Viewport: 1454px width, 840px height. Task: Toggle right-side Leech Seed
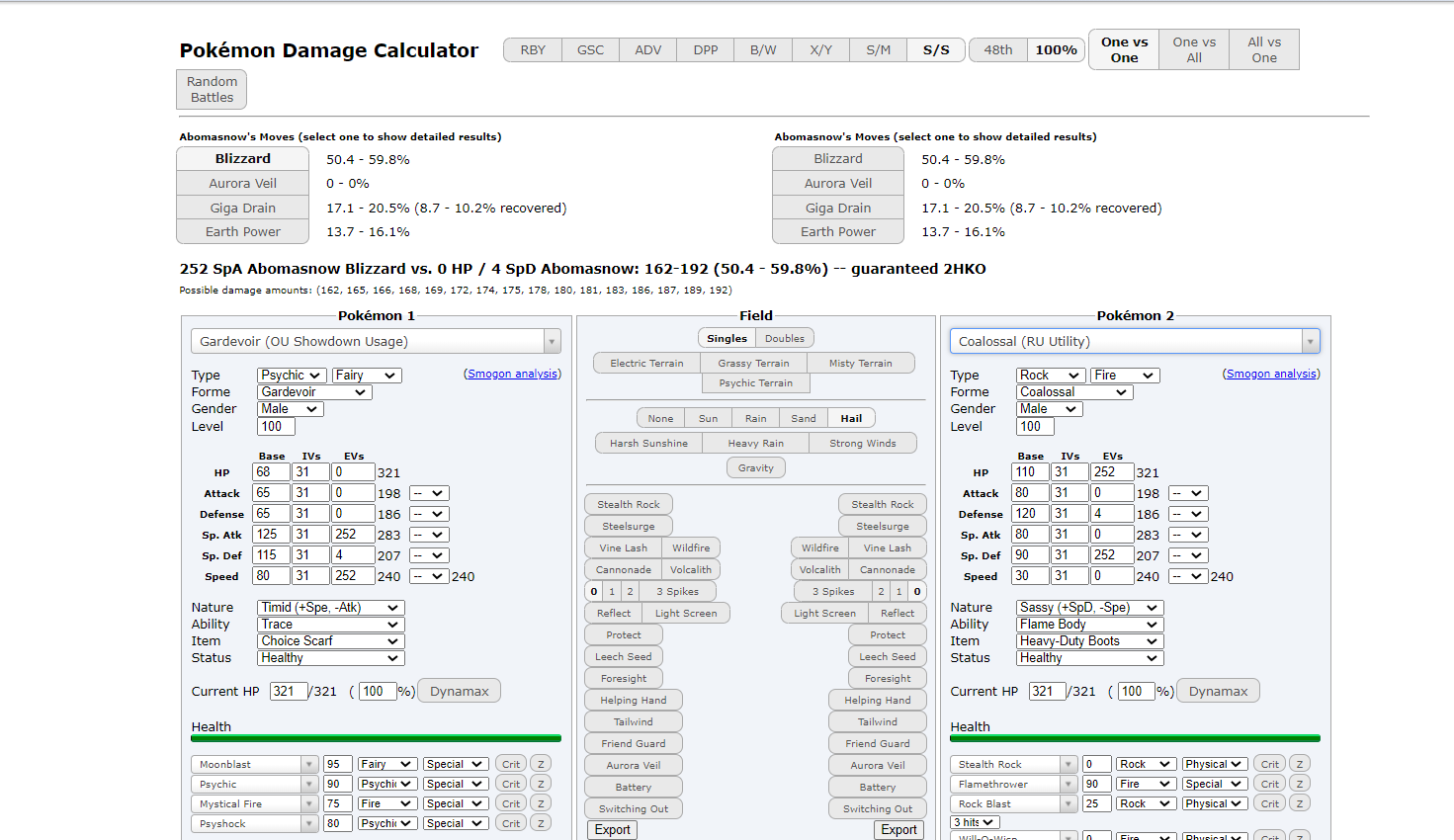tap(888, 656)
